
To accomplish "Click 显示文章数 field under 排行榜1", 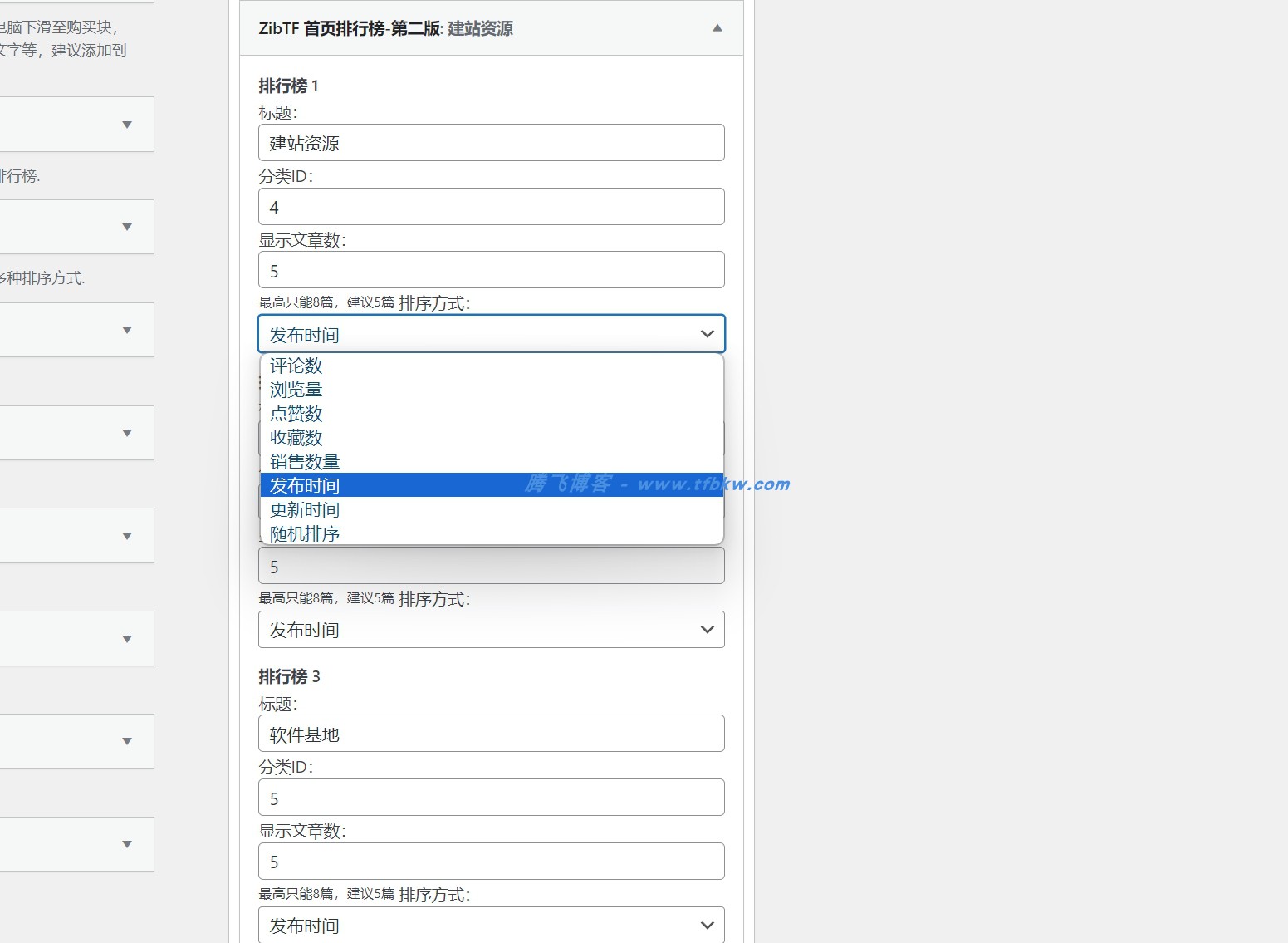I will point(491,269).
